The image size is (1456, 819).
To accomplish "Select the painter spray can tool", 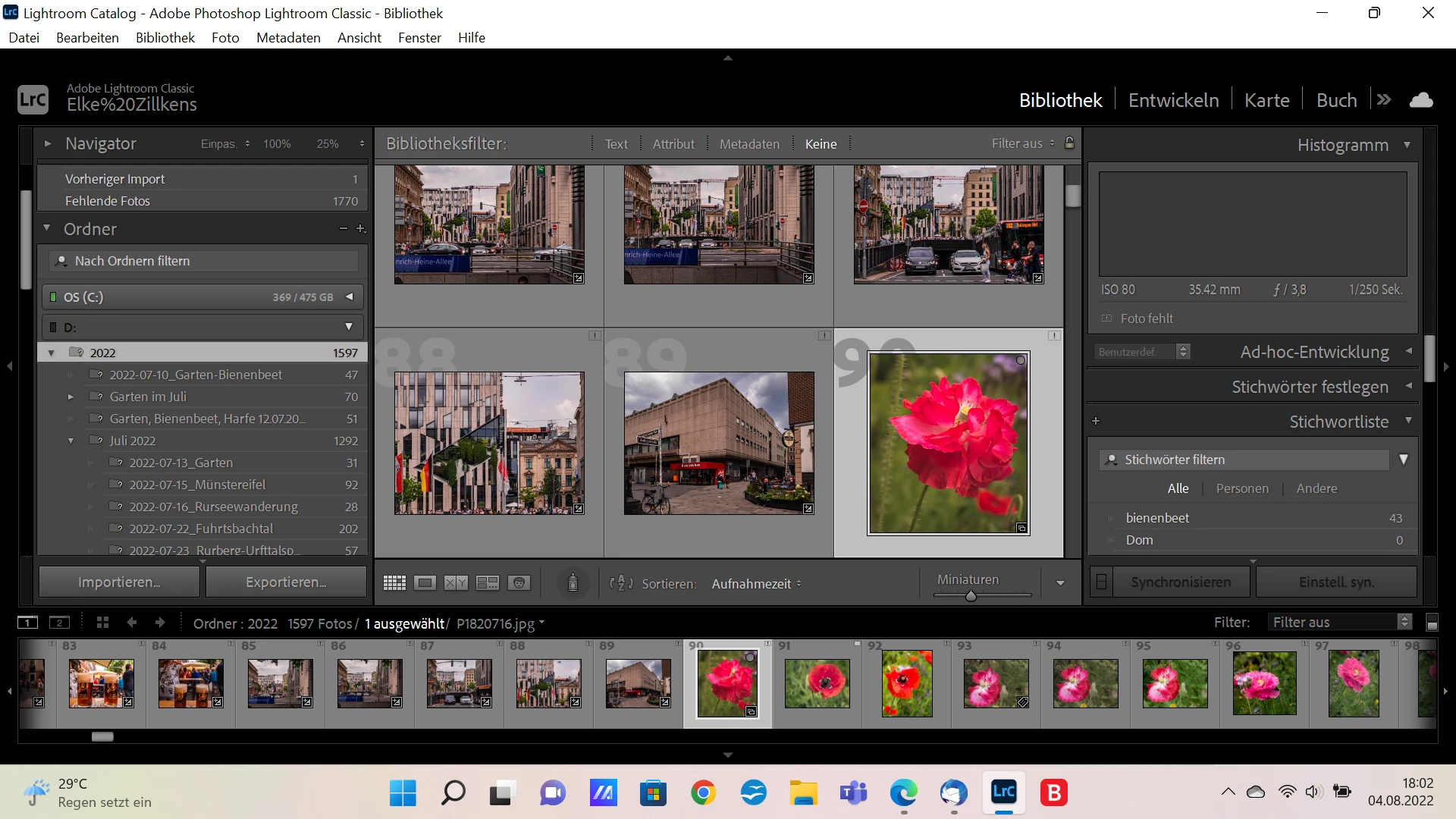I will (573, 582).
